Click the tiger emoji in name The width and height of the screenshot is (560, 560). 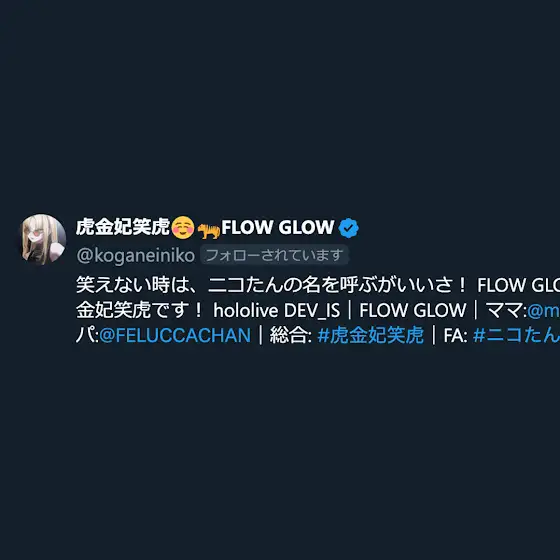coord(209,230)
